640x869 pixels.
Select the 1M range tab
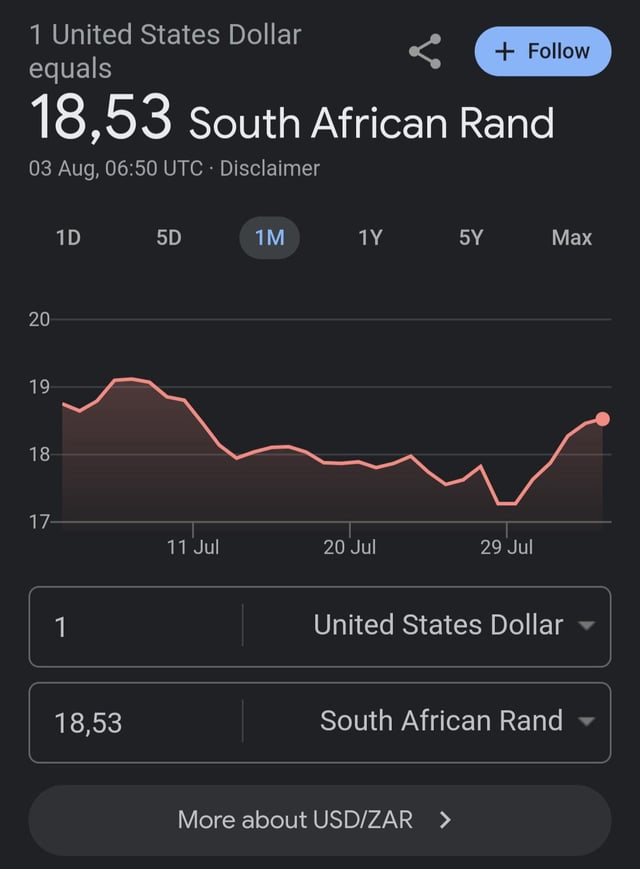270,238
